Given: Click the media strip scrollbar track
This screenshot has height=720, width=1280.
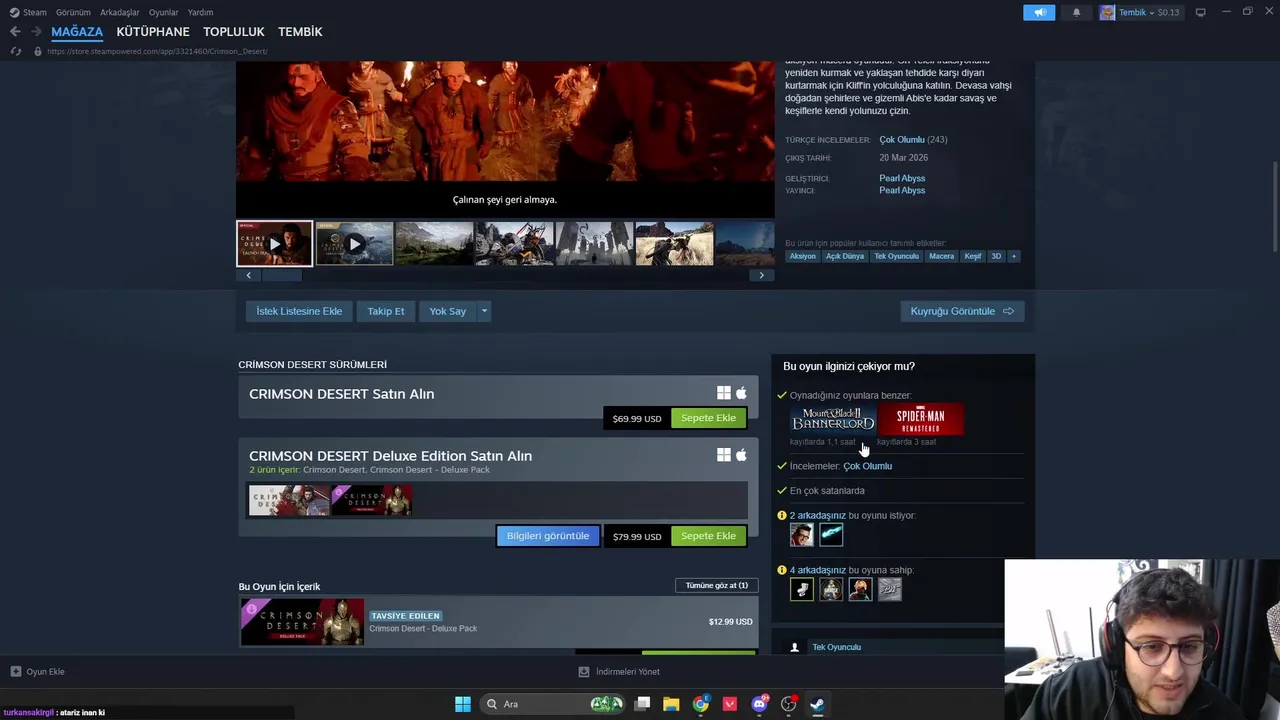Looking at the screenshot, I should coord(505,275).
